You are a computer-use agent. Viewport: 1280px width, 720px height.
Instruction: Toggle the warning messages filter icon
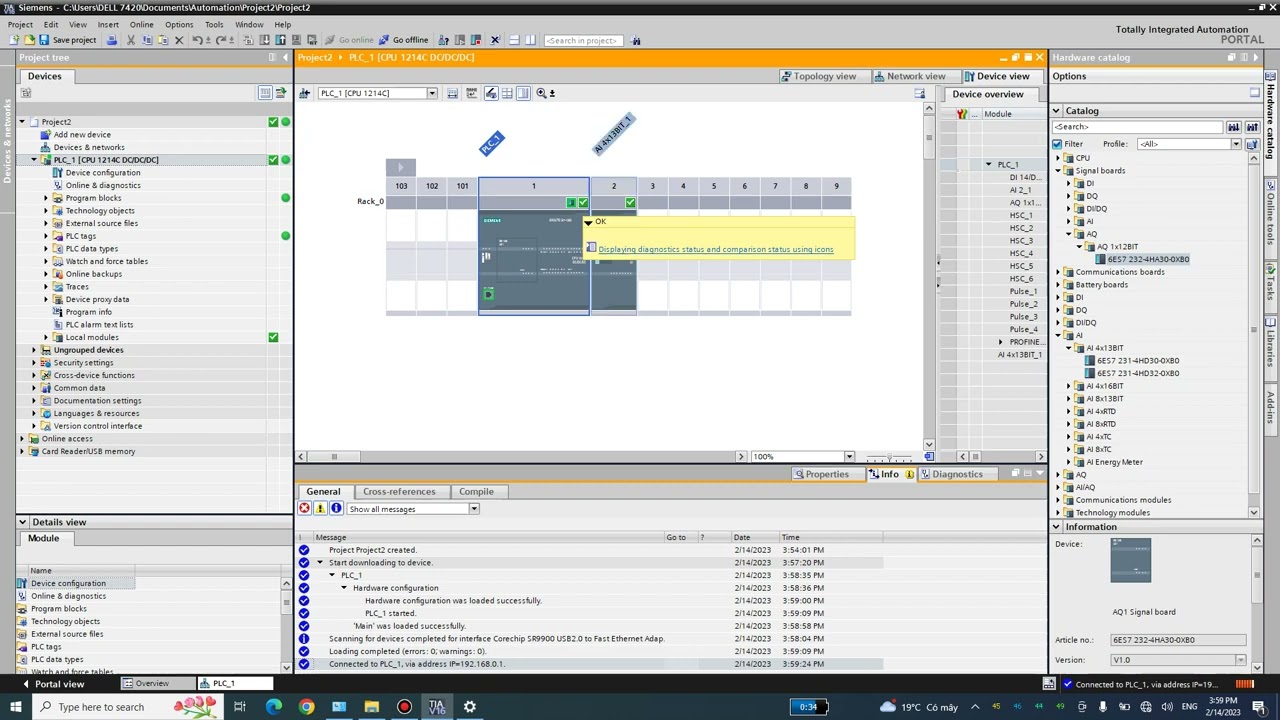[x=320, y=509]
